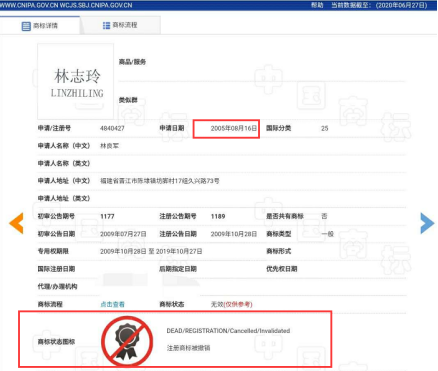The image size is (438, 371).
Task: Select the trademark type value 一般
Action: pos(328,234)
